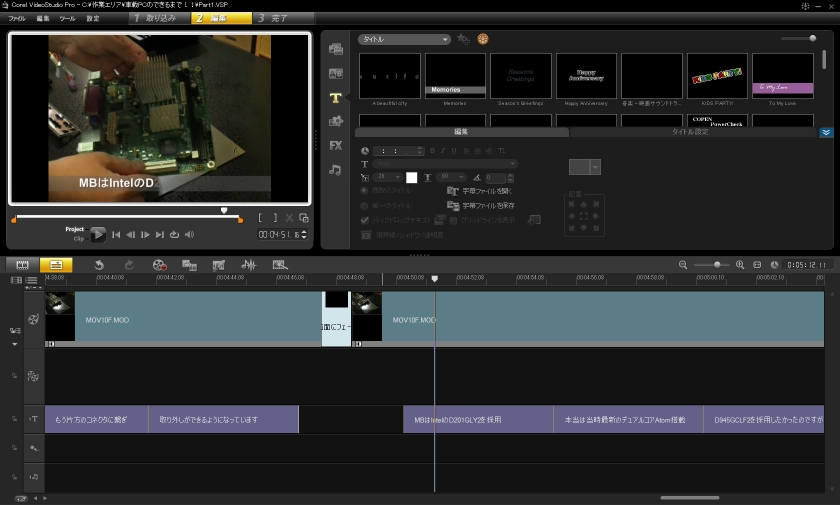Switch to the タイトル設定 tab
Viewport: 840px width, 505px height.
click(x=690, y=132)
